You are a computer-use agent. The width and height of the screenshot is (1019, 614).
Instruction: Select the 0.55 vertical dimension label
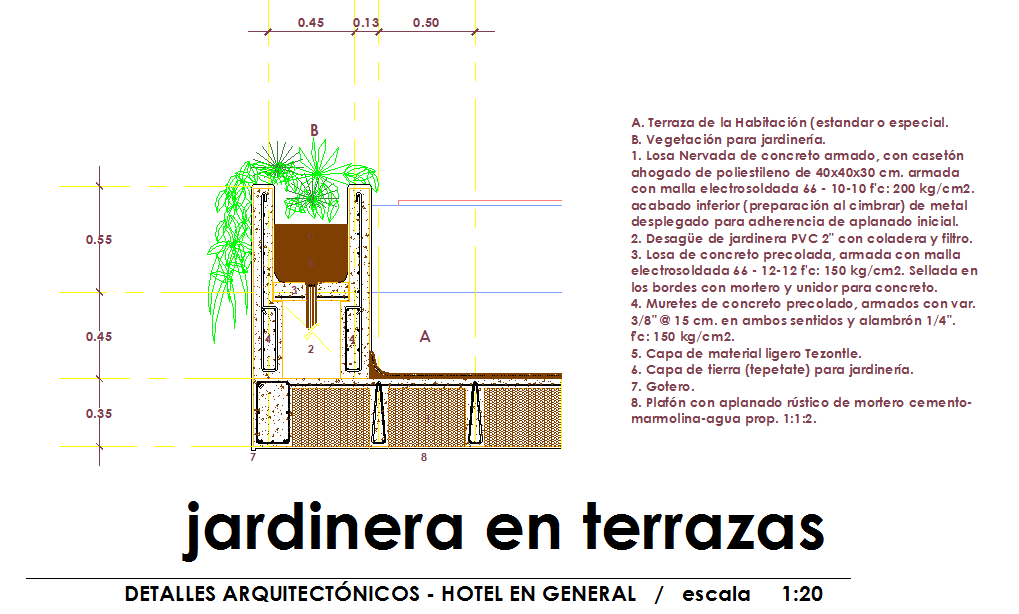click(98, 240)
